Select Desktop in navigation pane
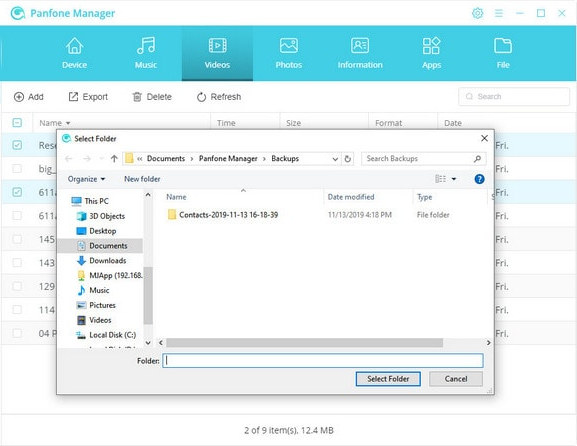Viewport: 577px width, 446px height. pos(96,231)
